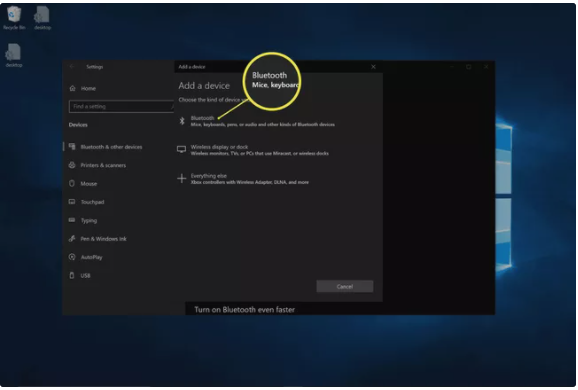Click Turn on Bluetooth even faster text
The width and height of the screenshot is (578, 390).
tap(244, 310)
